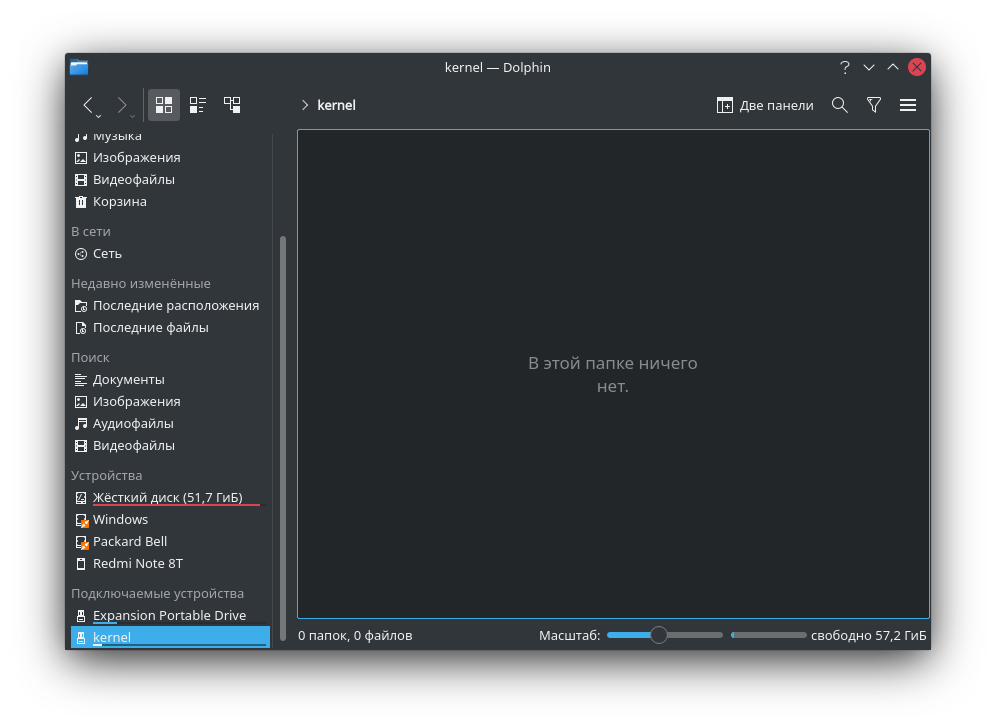Click Устройства section header
The height and width of the screenshot is (727, 996).
[x=107, y=476]
